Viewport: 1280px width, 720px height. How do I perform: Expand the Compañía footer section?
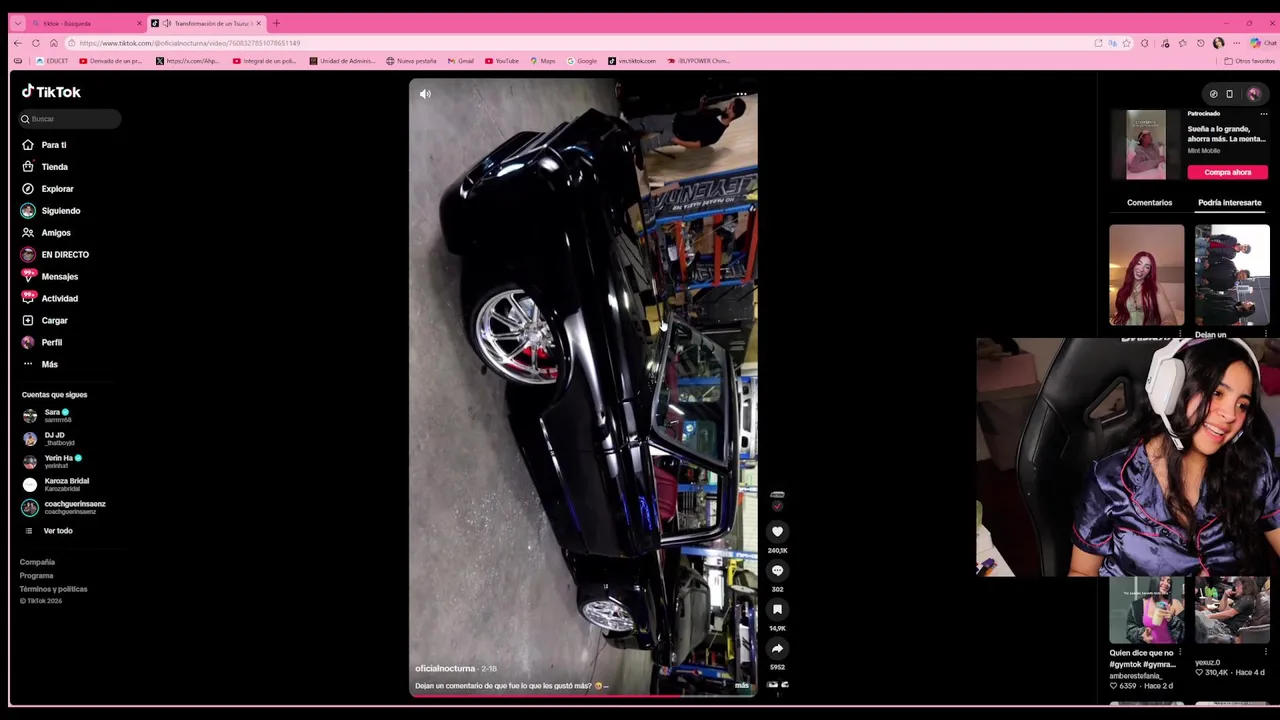37,562
